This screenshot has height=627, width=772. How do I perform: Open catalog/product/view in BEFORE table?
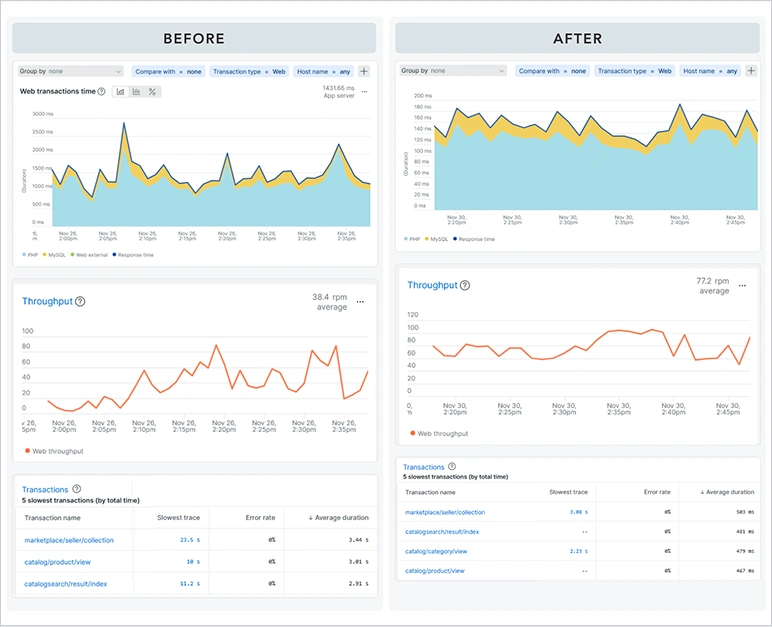click(x=58, y=562)
